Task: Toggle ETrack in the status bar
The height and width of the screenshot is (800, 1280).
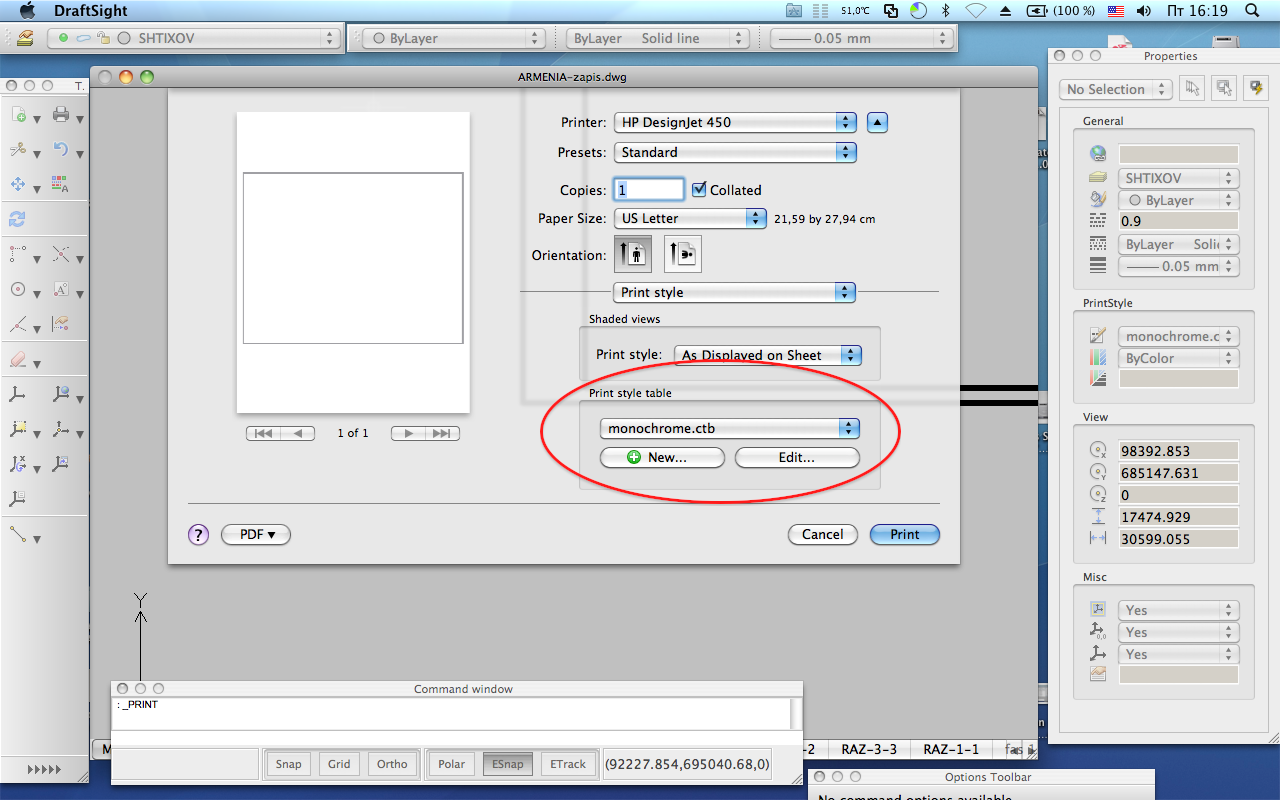Action: (568, 764)
